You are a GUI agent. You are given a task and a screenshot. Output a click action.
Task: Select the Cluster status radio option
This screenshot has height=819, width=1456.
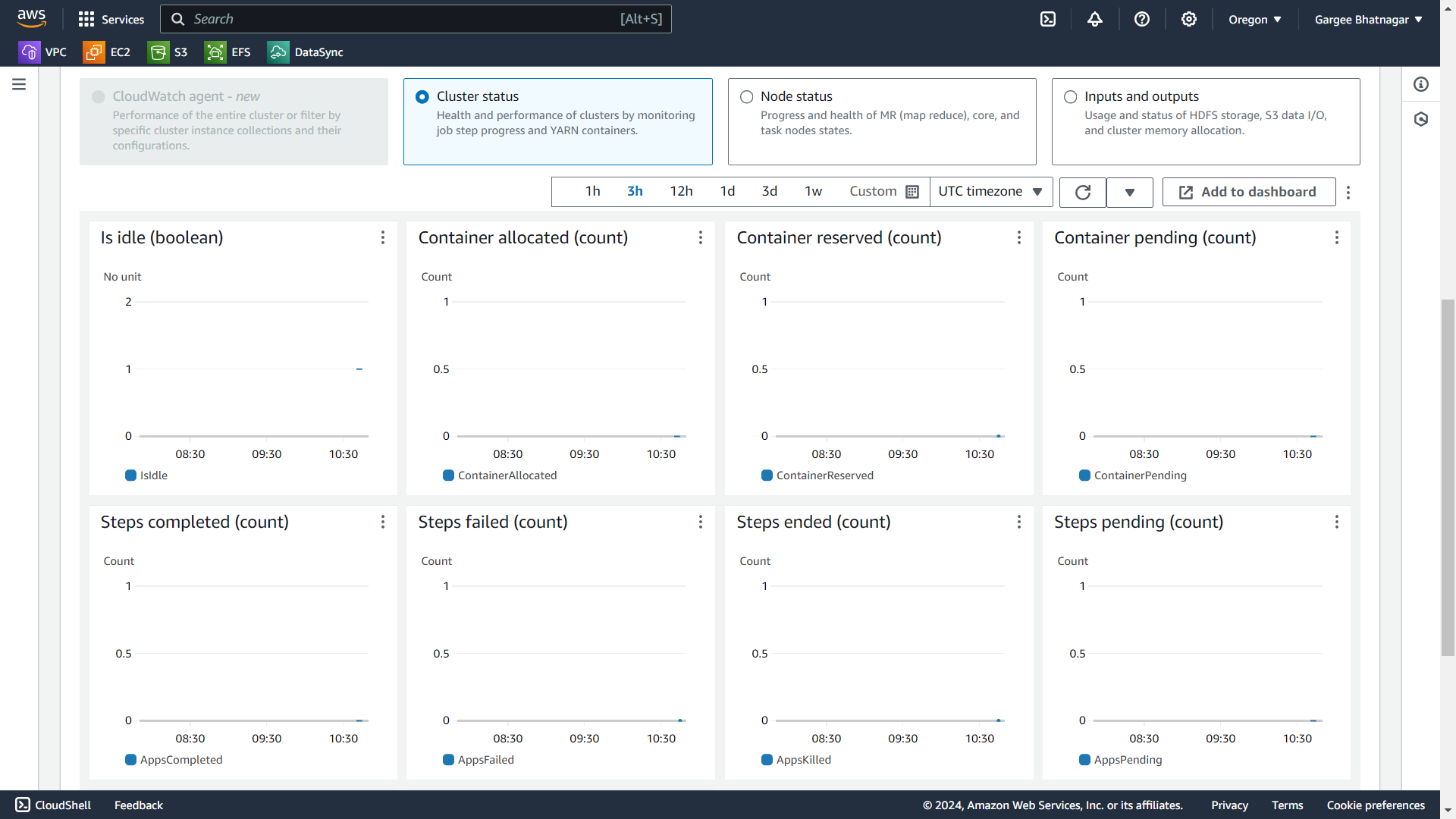(x=422, y=97)
